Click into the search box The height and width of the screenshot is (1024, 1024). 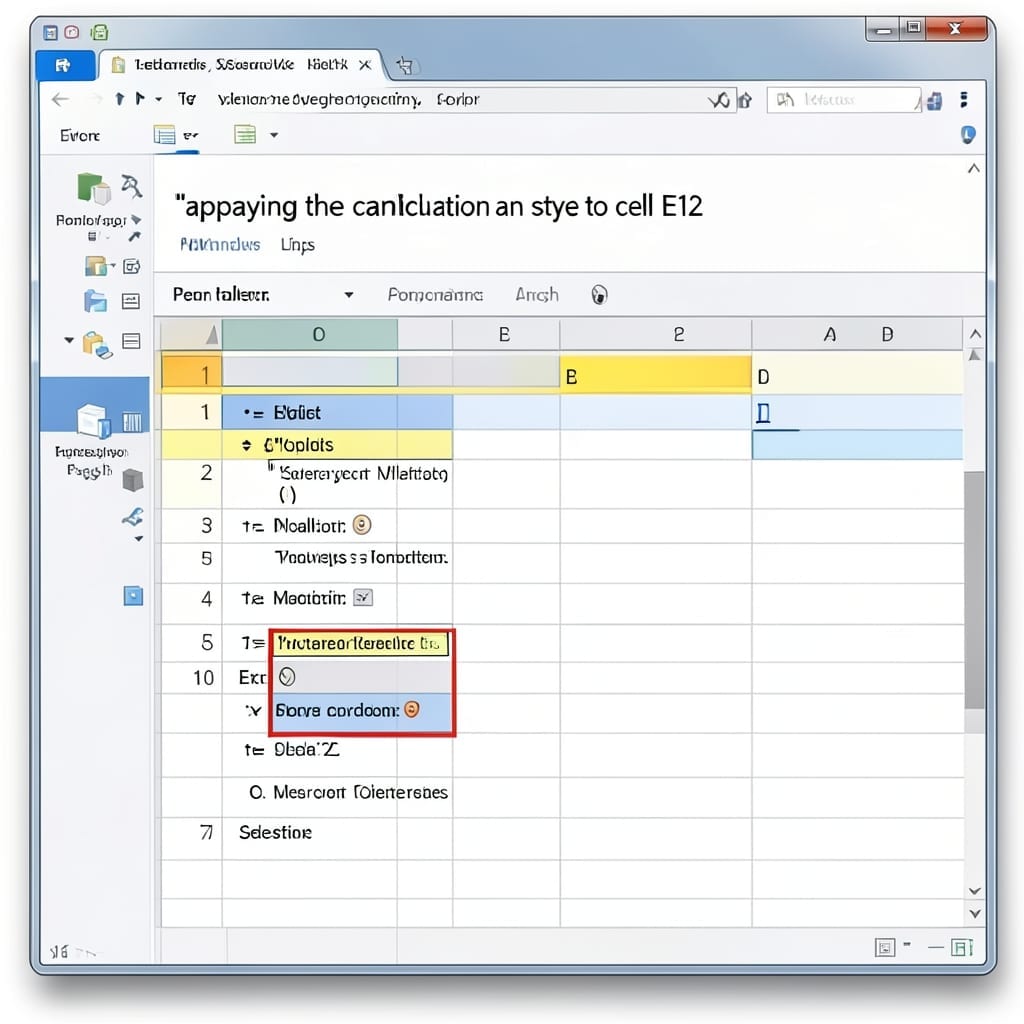[844, 100]
